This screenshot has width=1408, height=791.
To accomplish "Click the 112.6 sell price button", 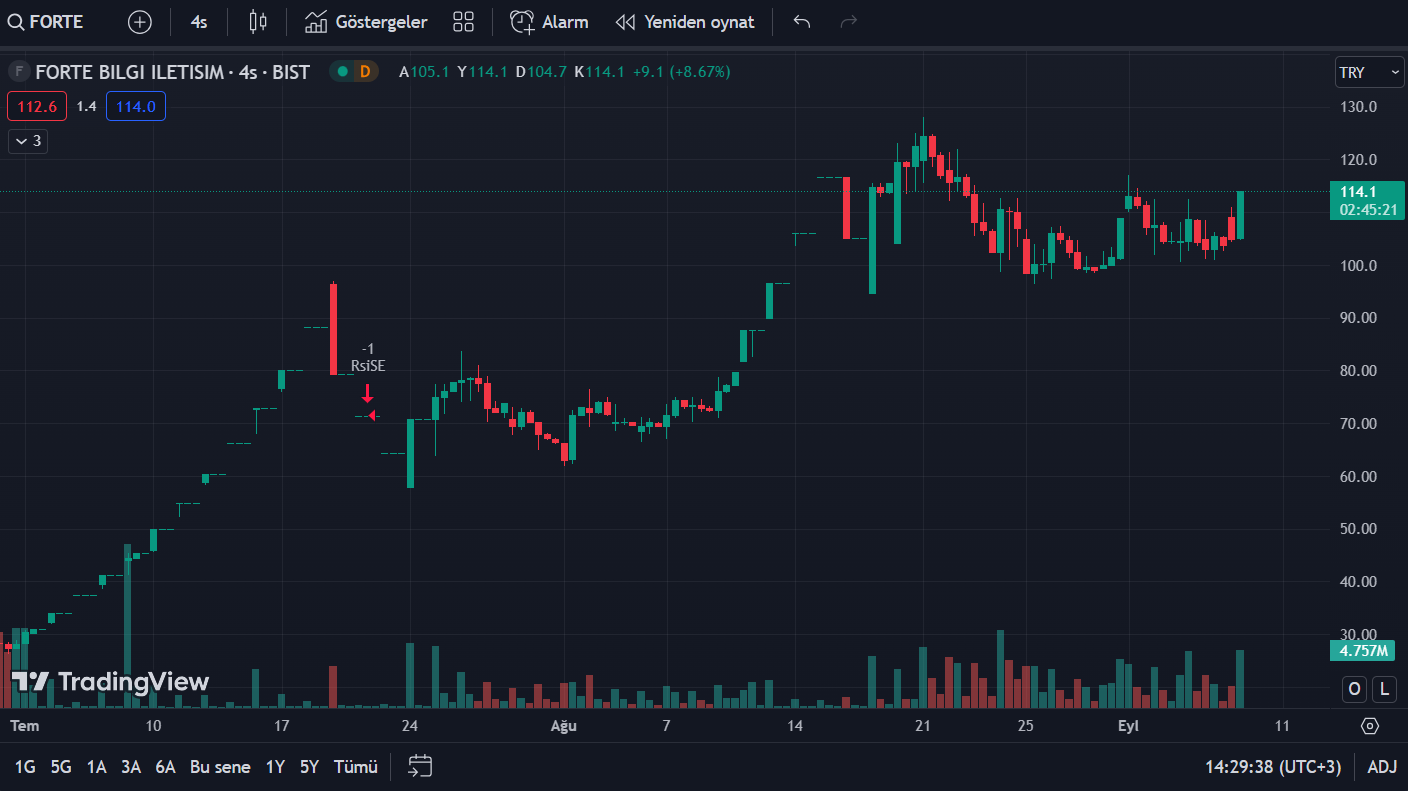I will pos(37,106).
